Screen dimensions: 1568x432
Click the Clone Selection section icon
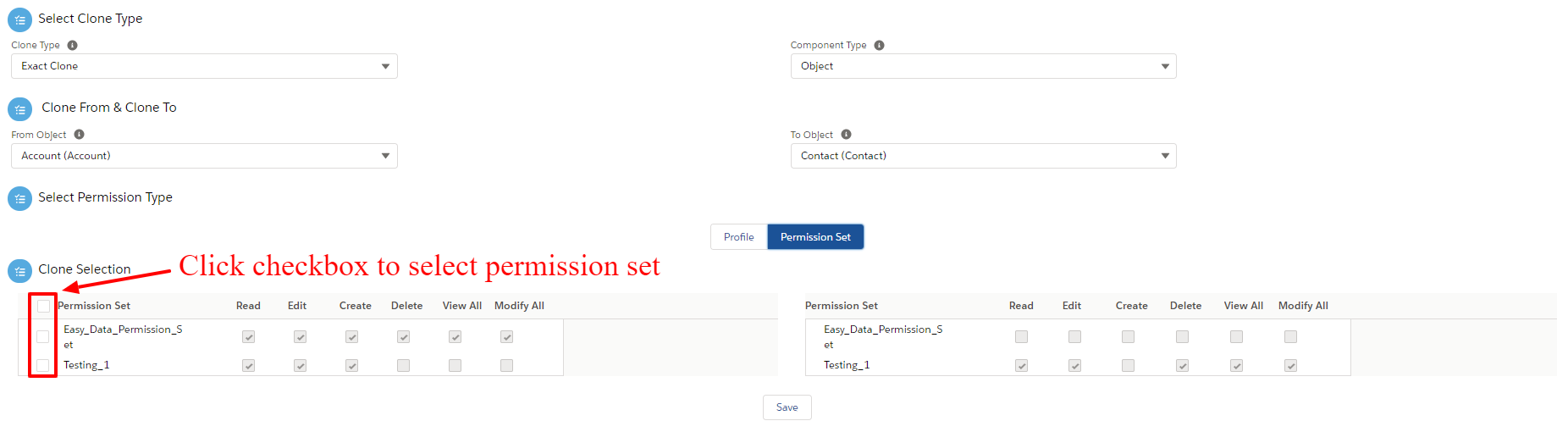pyautogui.click(x=19, y=271)
